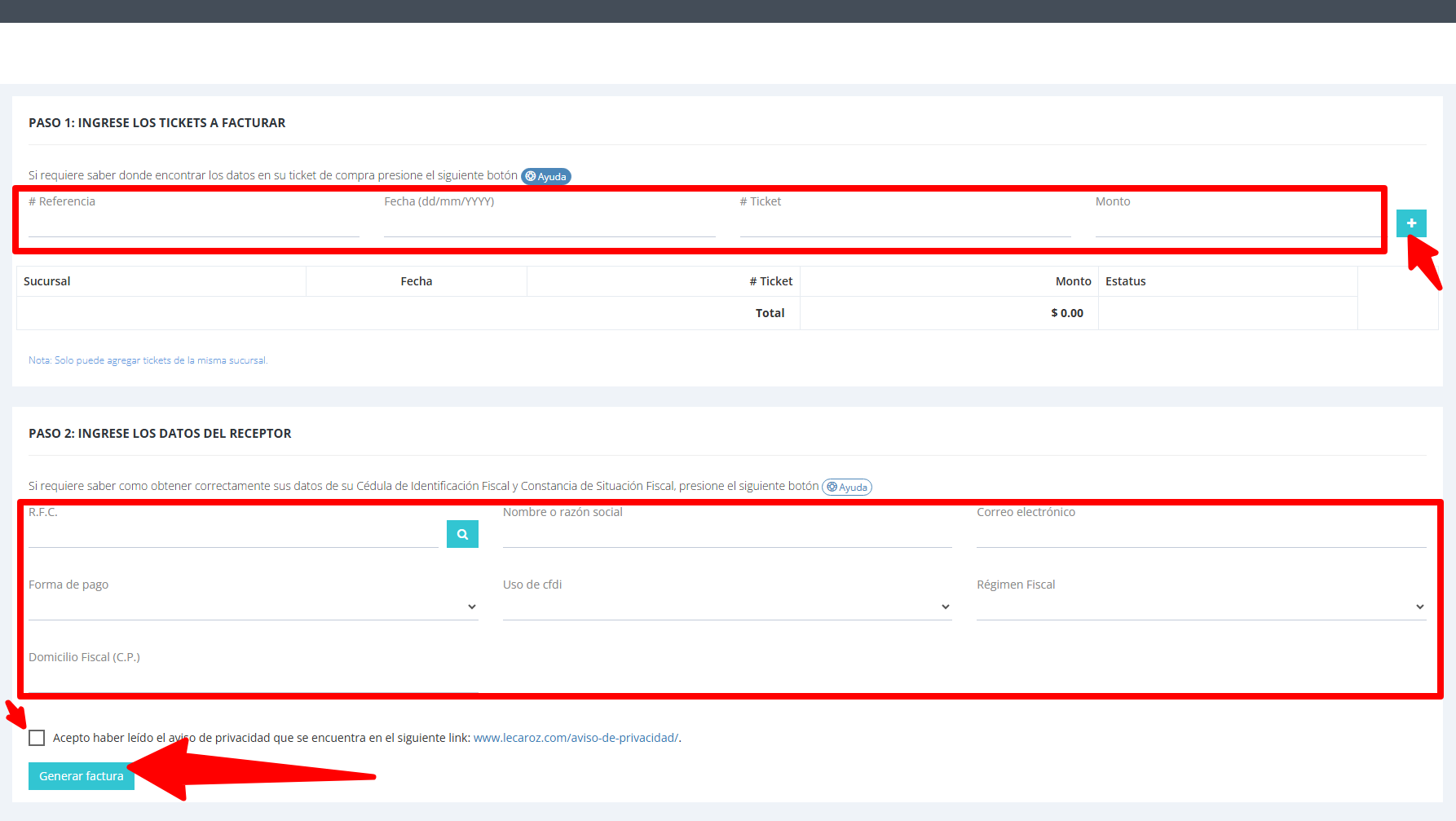Expand the Forma de pago dropdown
The width and height of the screenshot is (1456, 821).
253,607
